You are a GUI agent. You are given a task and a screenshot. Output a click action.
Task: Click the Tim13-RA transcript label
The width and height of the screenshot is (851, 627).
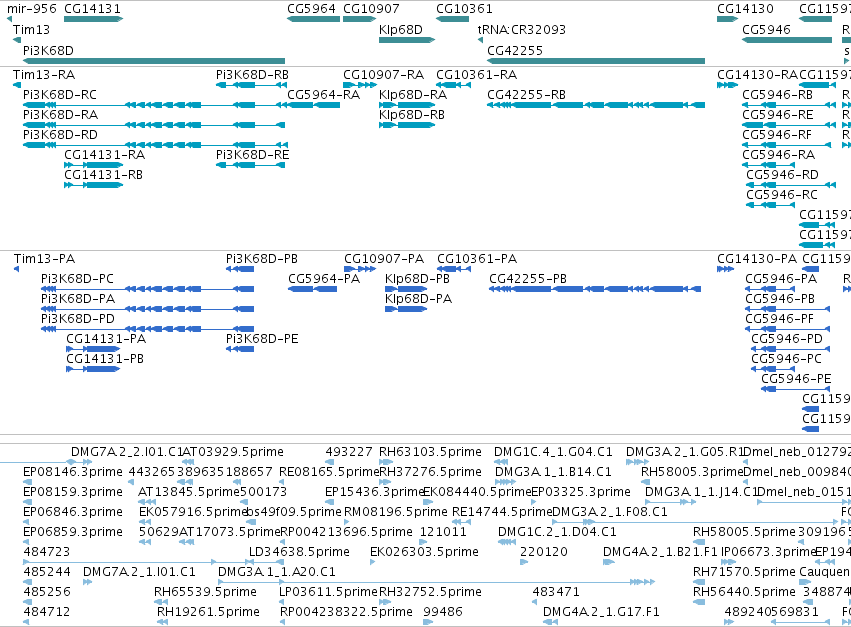click(x=44, y=74)
